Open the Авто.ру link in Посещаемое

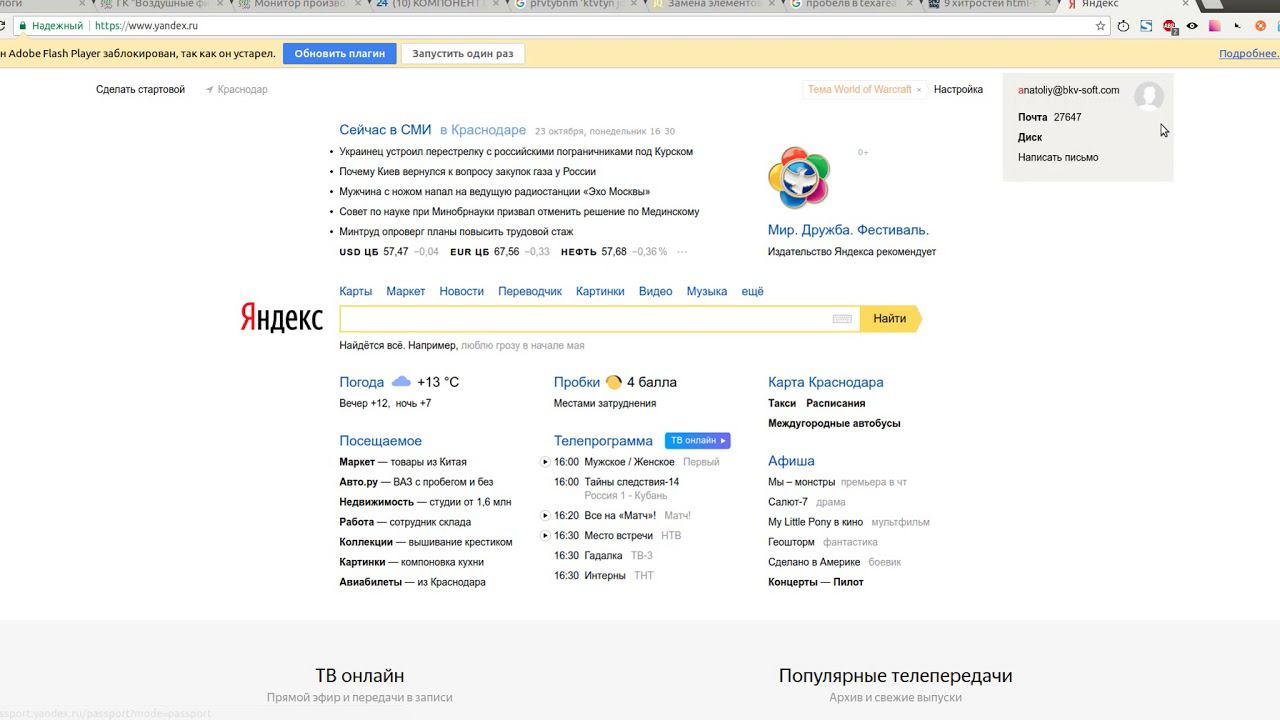[359, 482]
